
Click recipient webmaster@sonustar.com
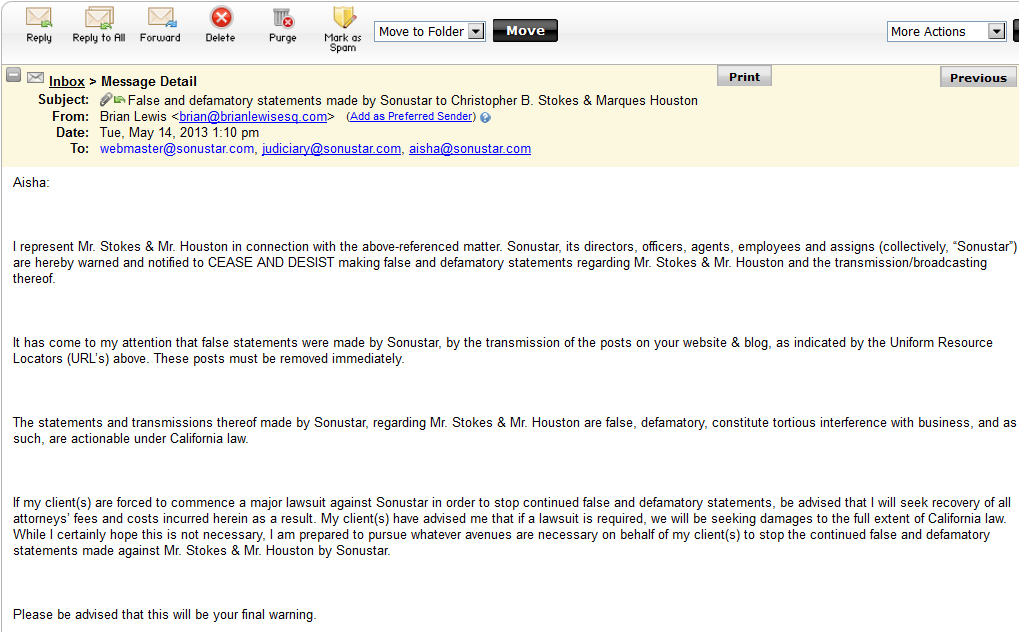coord(177,148)
